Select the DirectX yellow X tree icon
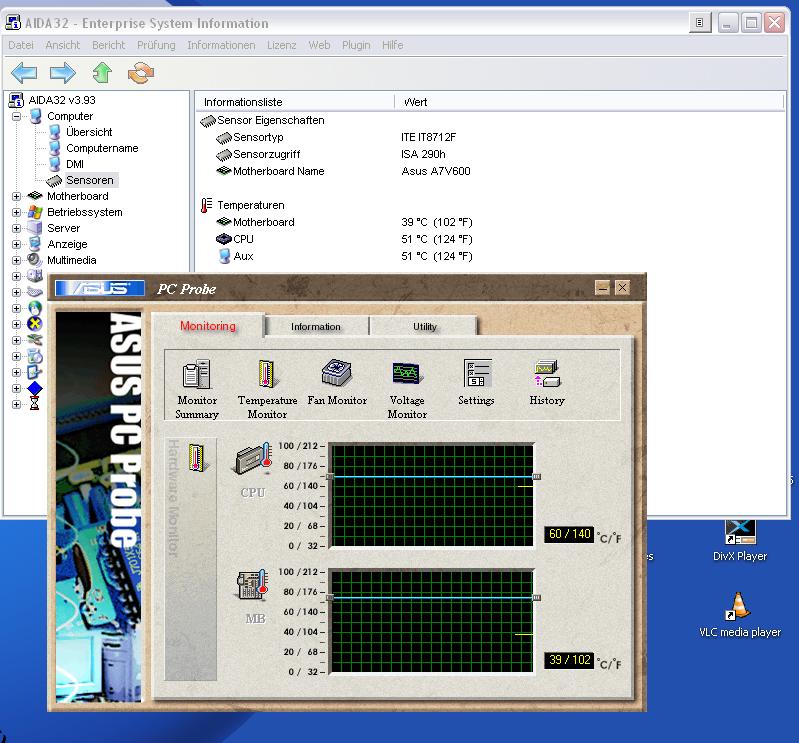This screenshot has width=799, height=743. [x=35, y=324]
